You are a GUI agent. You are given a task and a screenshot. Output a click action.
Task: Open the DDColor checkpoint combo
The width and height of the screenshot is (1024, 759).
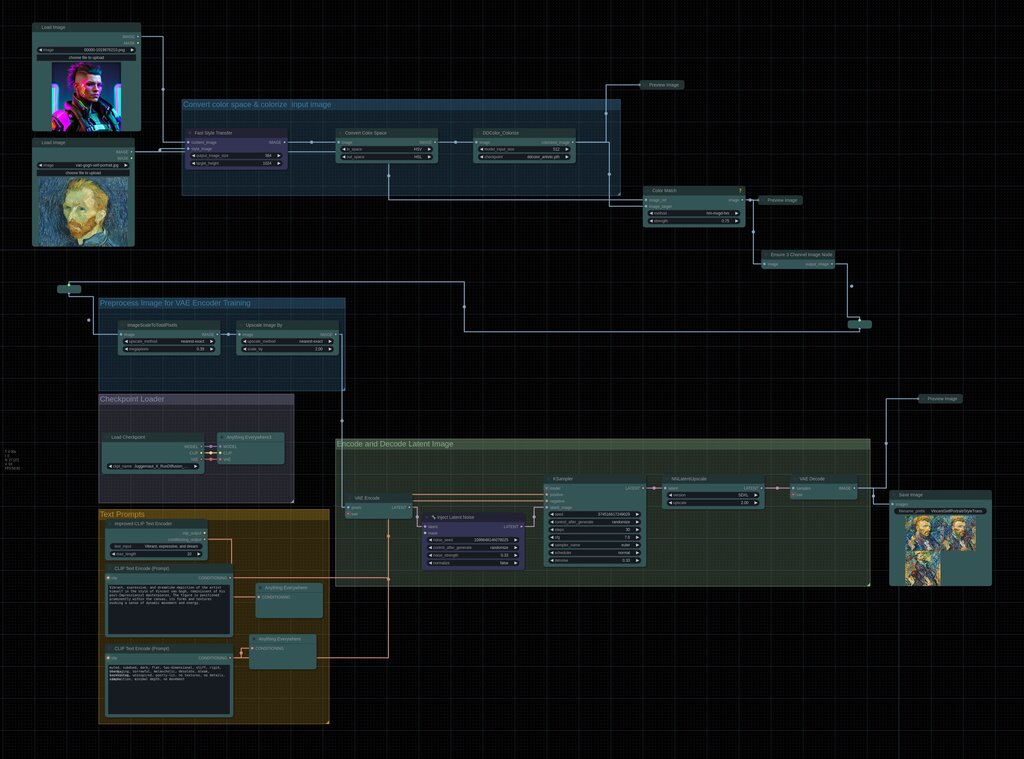pyautogui.click(x=524, y=157)
